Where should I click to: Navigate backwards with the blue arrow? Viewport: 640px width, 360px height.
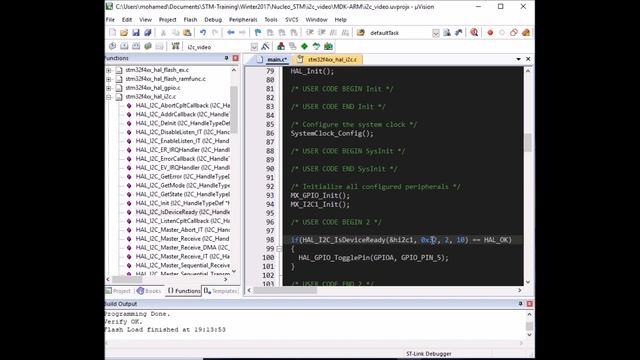tap(231, 33)
